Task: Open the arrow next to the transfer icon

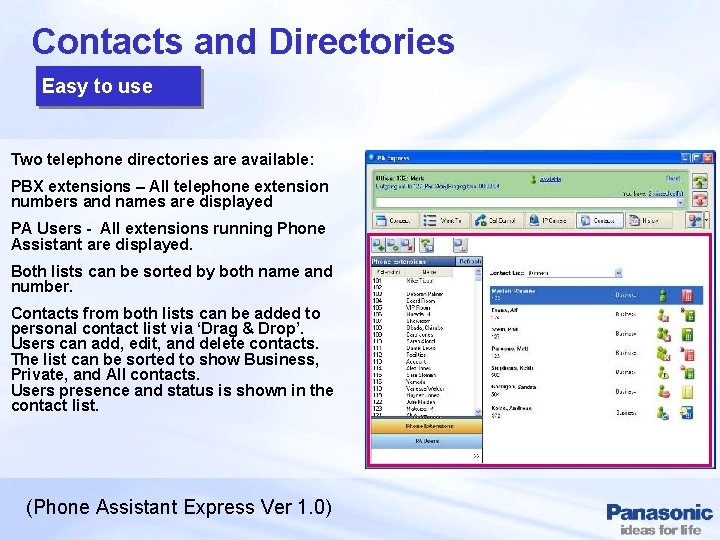Action: [x=706, y=220]
